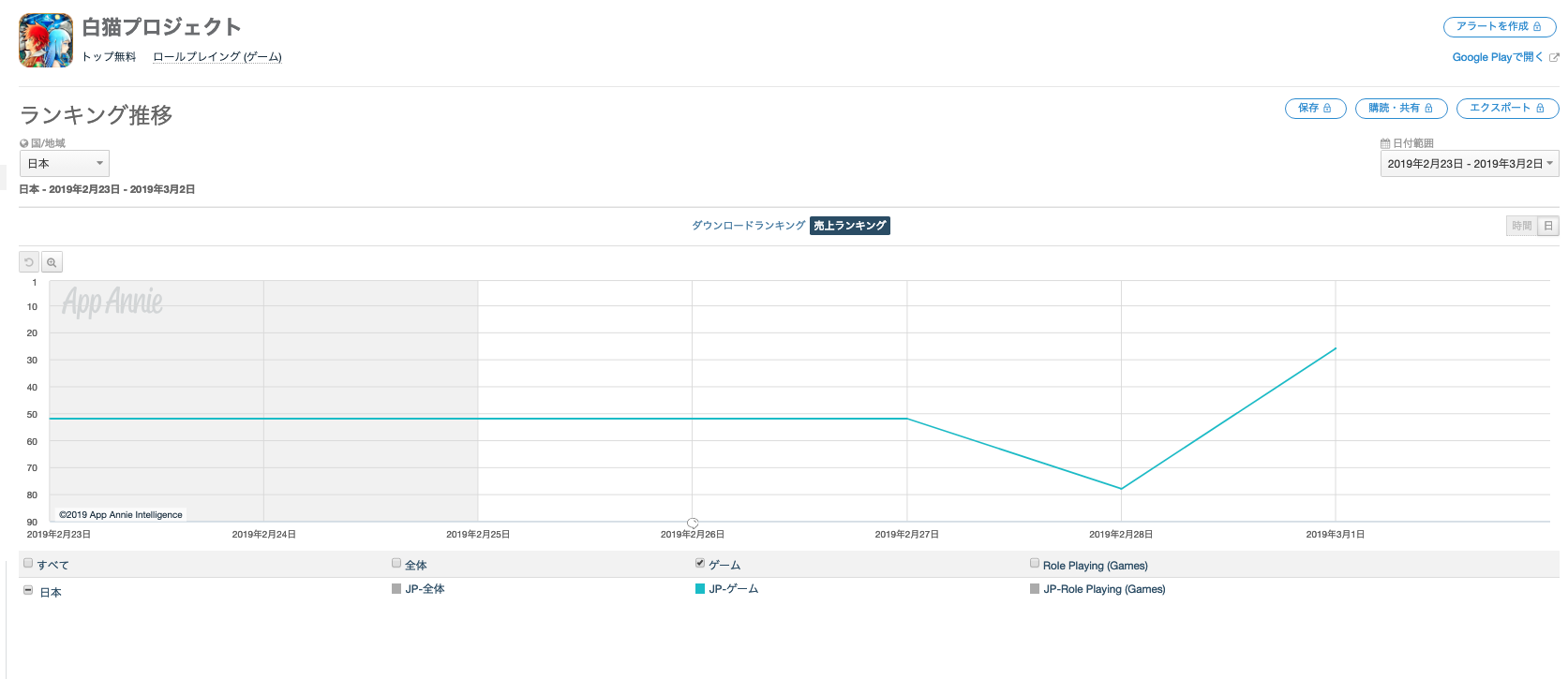Click the 購読・共有 button
Screen dimensions: 1568x679
pos(1401,109)
